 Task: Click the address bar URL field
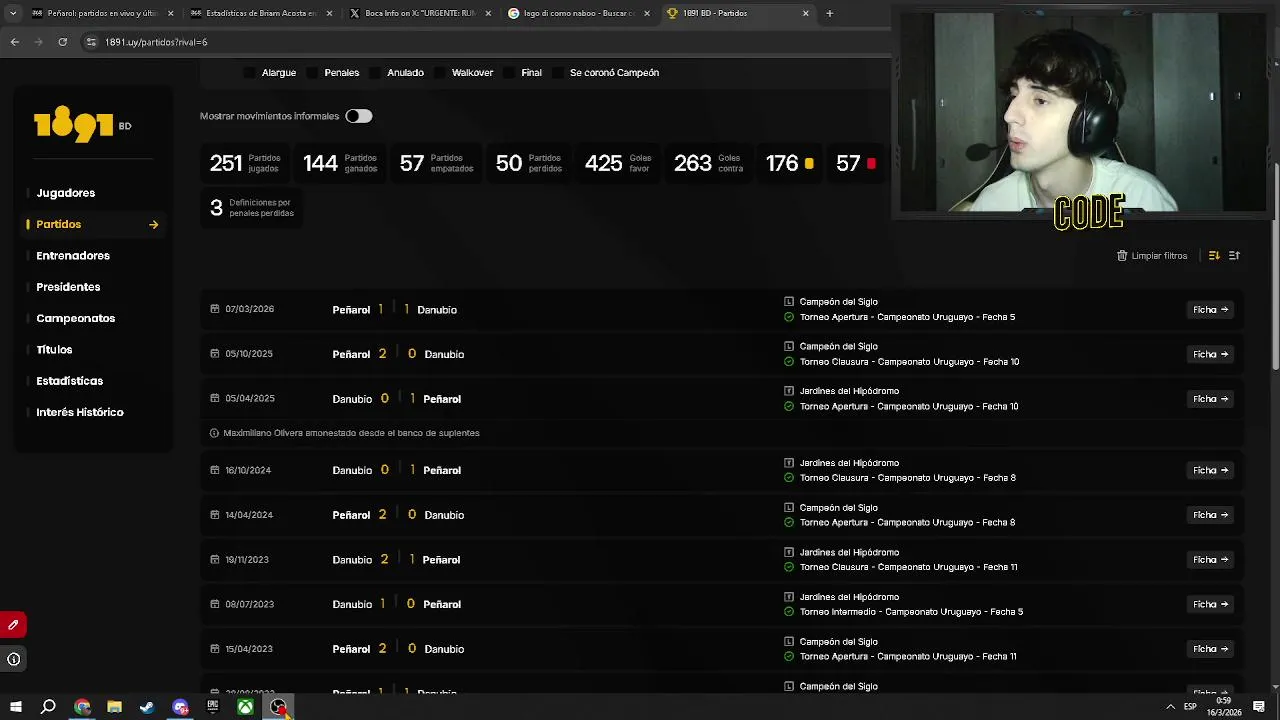point(480,42)
